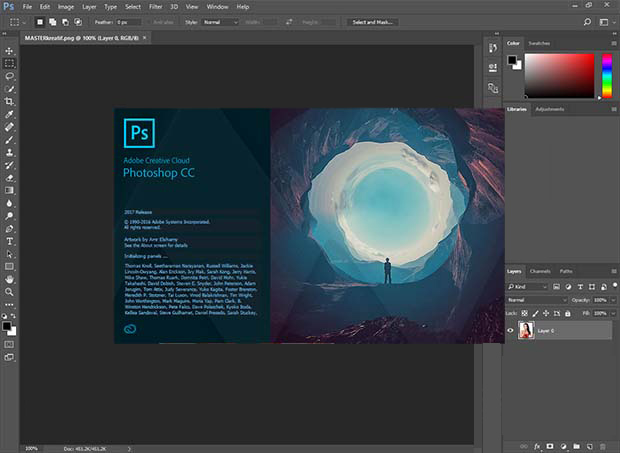Select the Pen tool
The height and width of the screenshot is (453, 620).
[9, 228]
